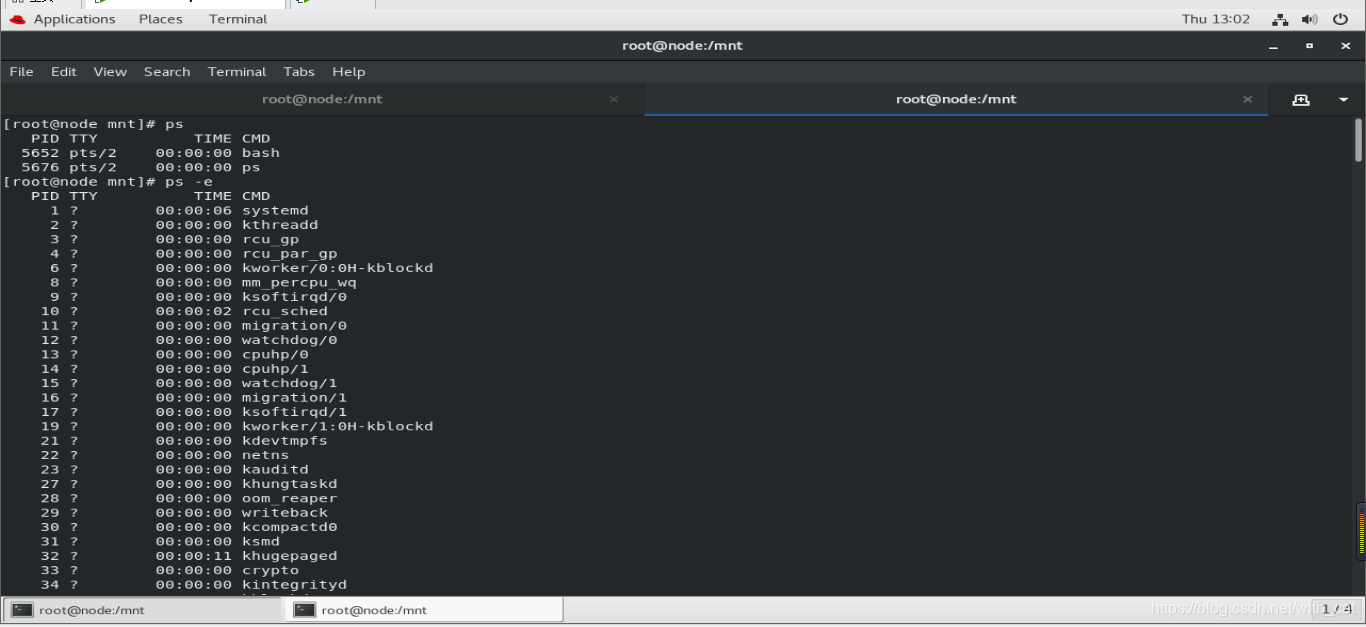The height and width of the screenshot is (627, 1366).
Task: Open the Edit menu
Action: click(64, 72)
